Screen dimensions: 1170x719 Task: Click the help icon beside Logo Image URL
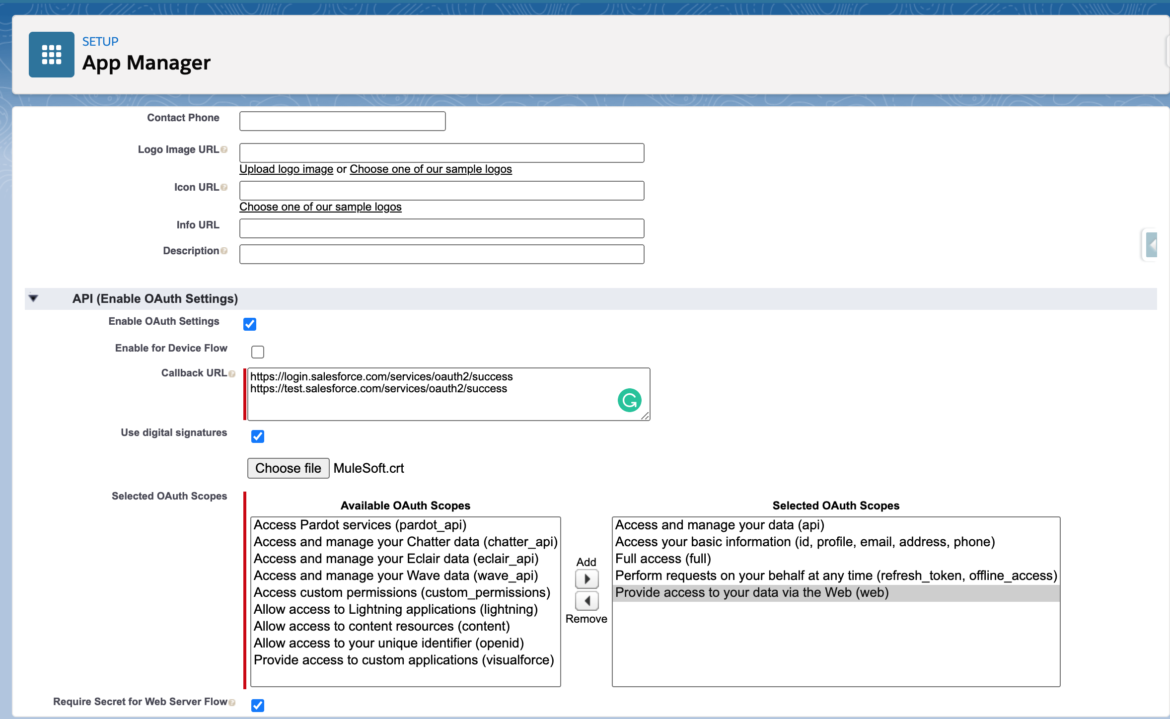pyautogui.click(x=224, y=150)
